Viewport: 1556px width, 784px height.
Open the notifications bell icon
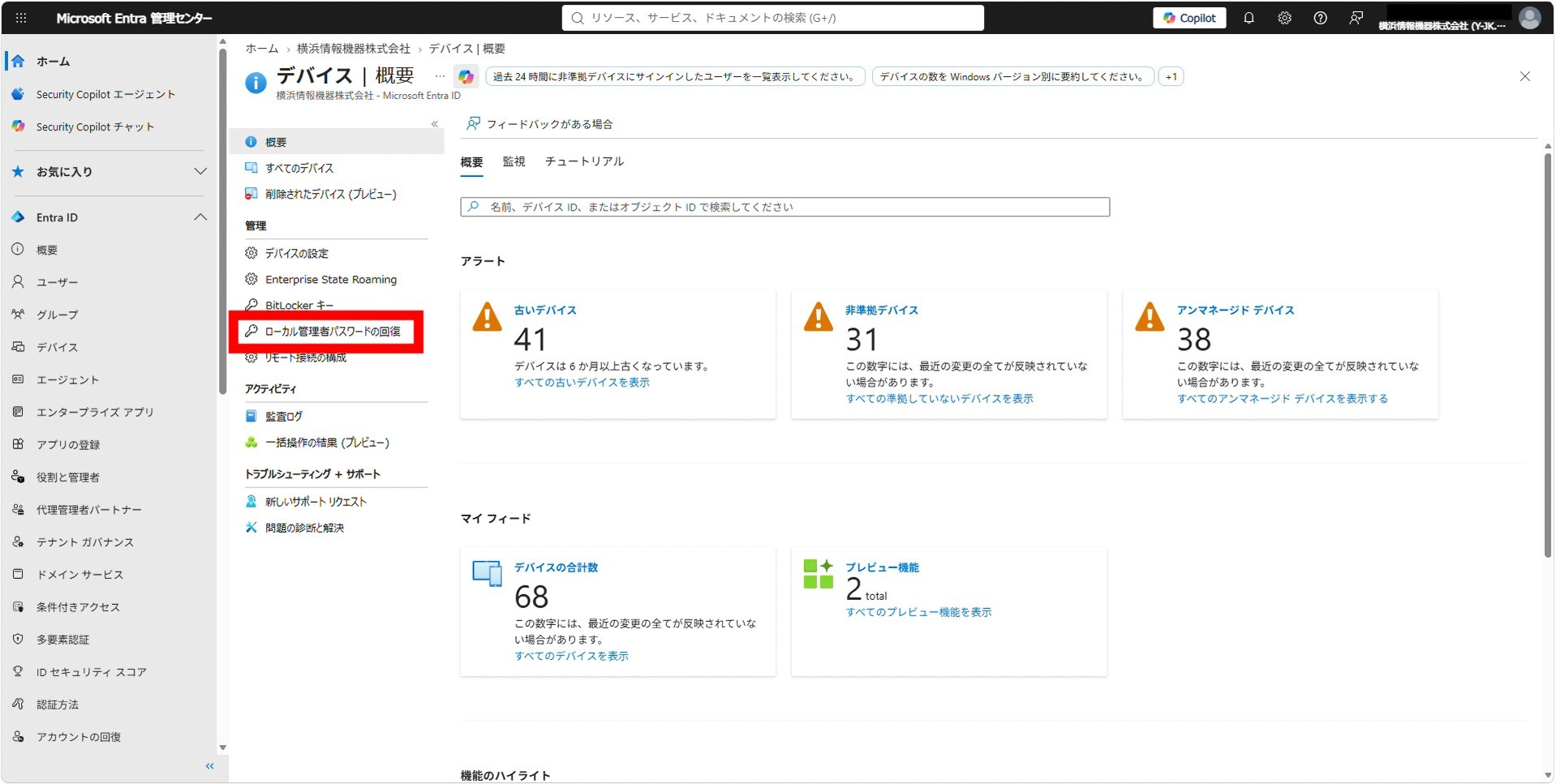1249,18
